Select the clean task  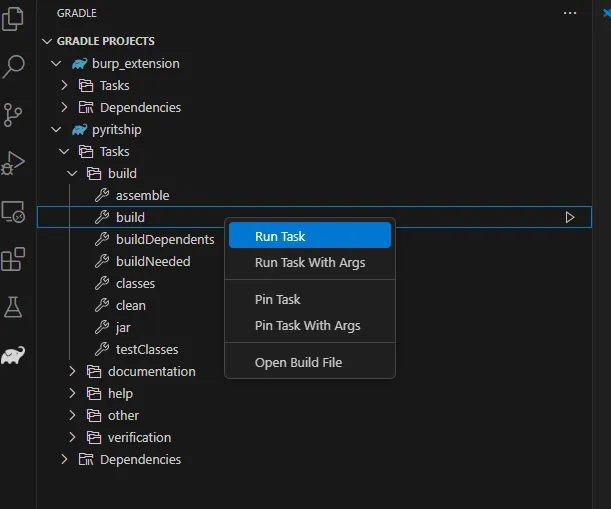point(131,305)
